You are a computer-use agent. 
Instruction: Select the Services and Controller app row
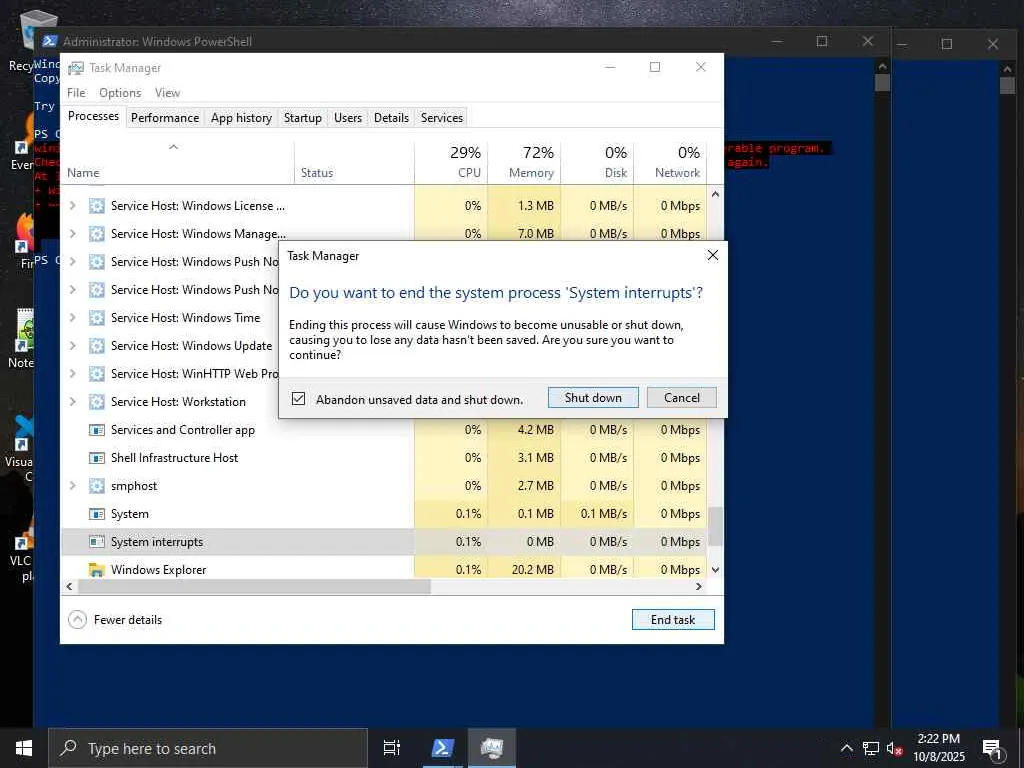pyautogui.click(x=384, y=430)
